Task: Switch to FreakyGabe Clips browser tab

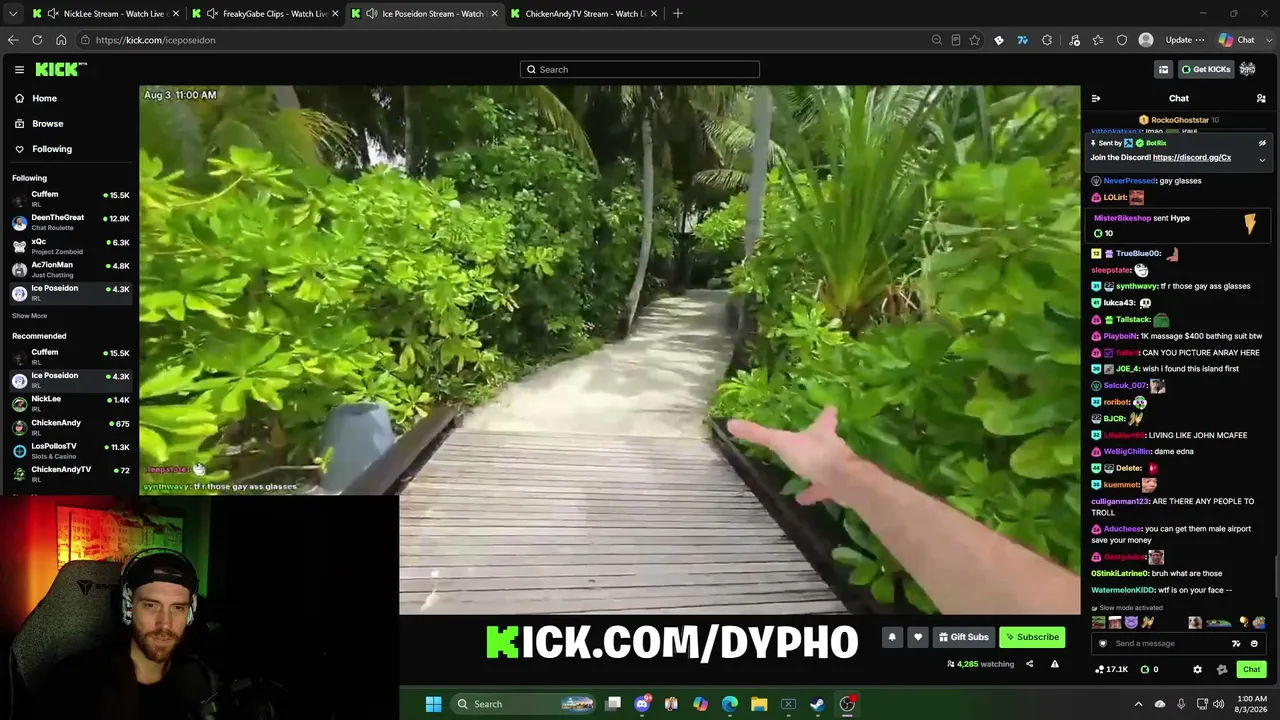Action: pyautogui.click(x=265, y=13)
